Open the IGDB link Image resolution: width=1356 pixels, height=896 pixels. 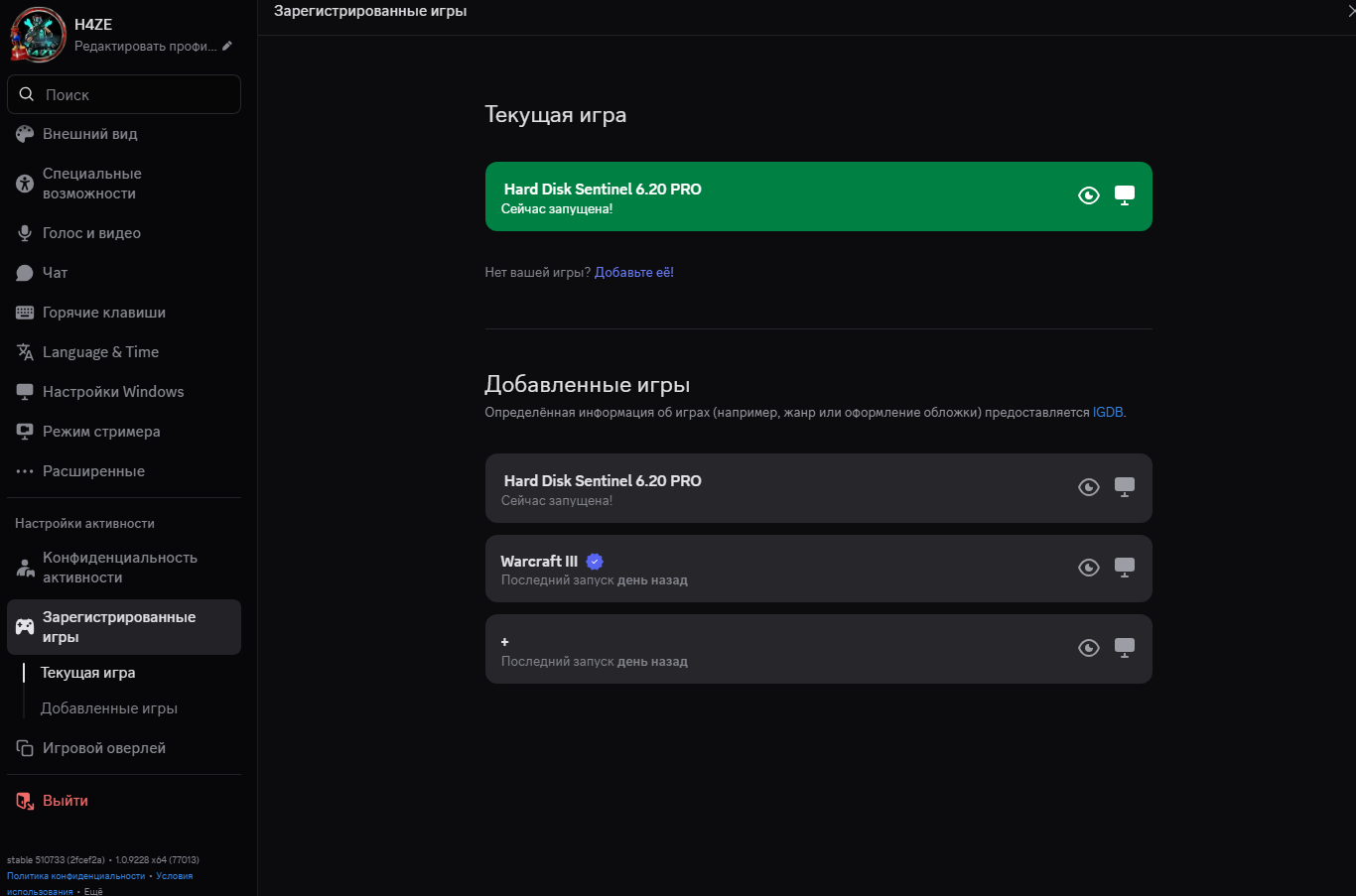point(1108,412)
